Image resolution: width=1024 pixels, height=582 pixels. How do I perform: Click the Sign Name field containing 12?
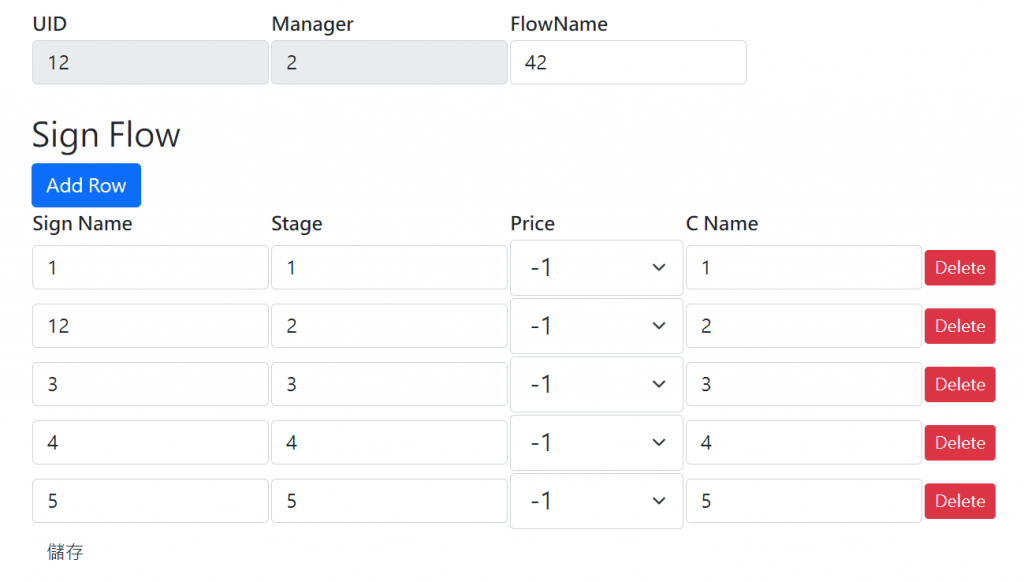point(150,326)
